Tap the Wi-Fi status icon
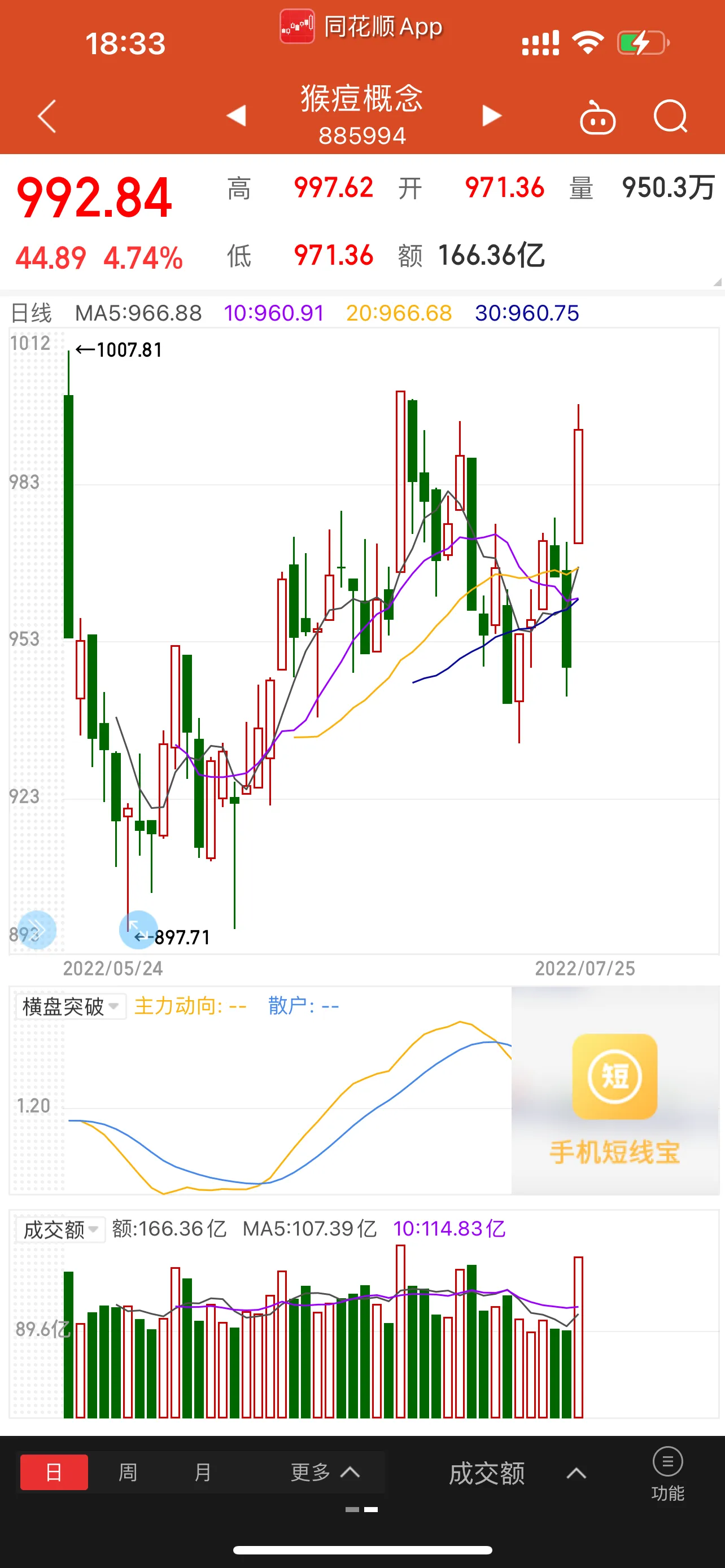 pos(588,42)
